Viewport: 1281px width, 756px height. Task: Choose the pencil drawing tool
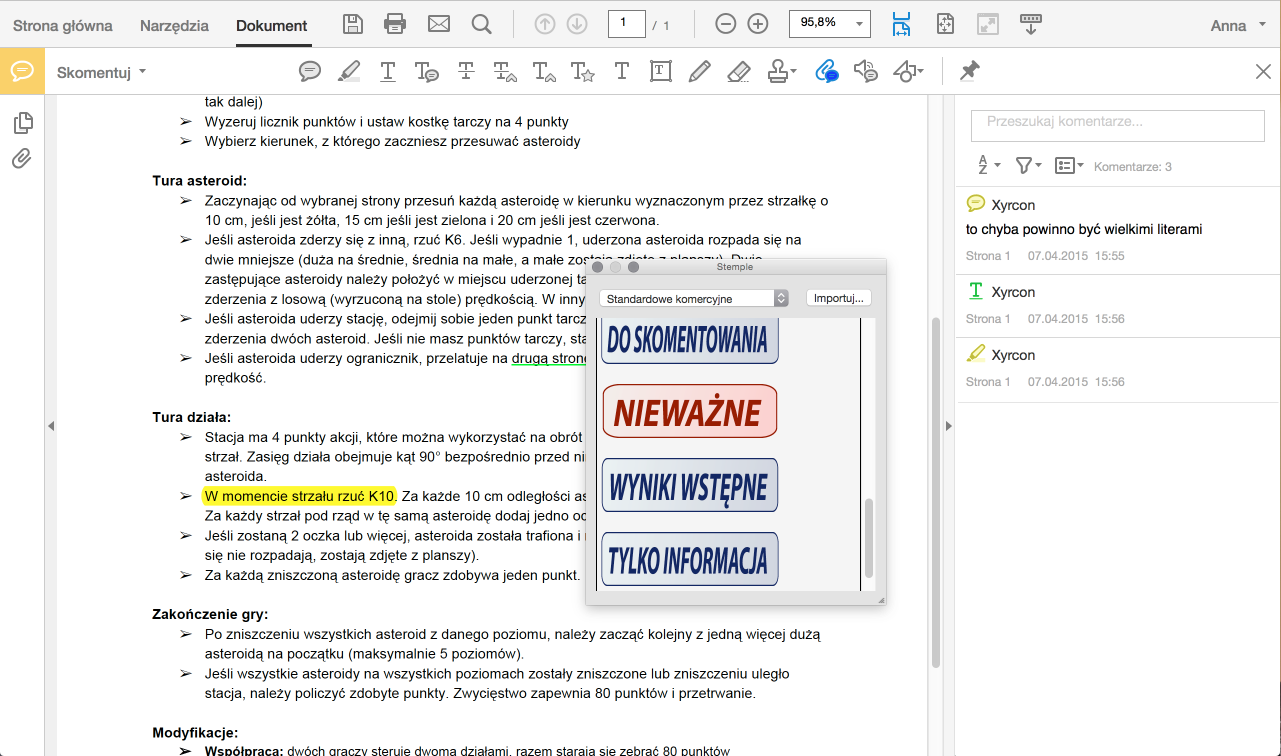699,71
